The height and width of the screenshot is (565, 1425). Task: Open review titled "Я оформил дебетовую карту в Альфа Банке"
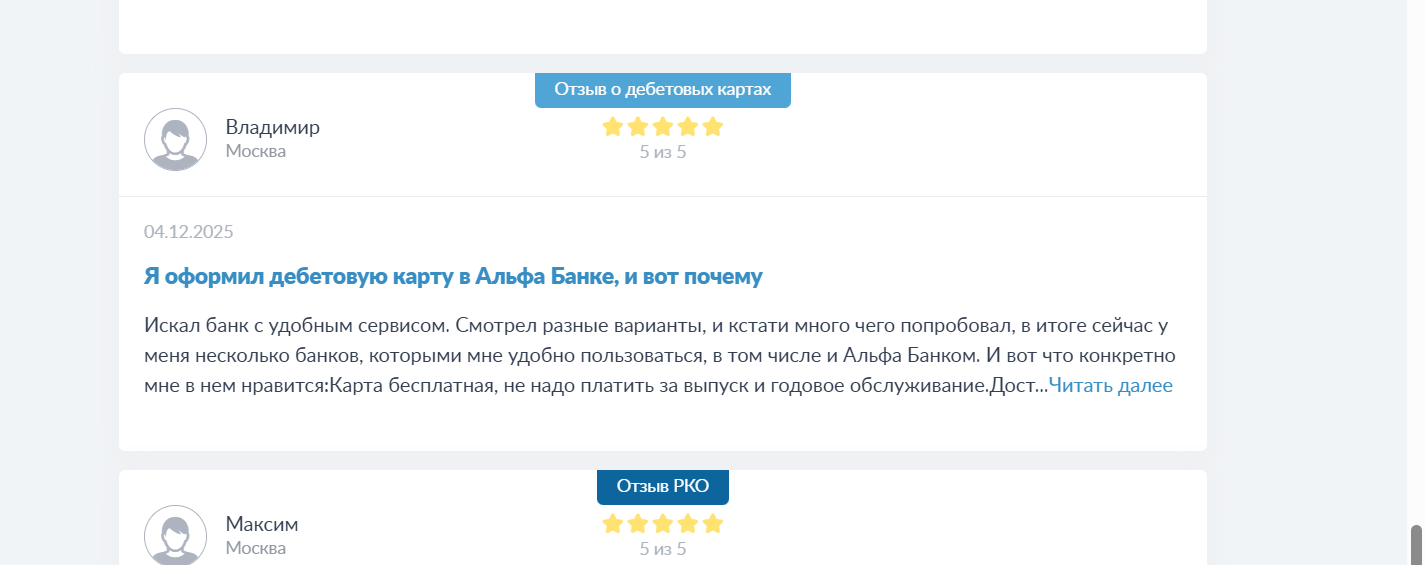pos(453,277)
